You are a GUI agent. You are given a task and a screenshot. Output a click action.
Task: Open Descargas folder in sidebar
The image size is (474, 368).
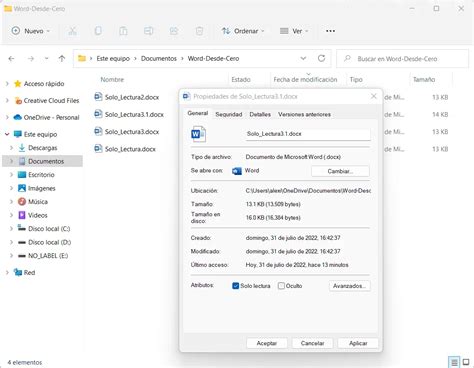pyautogui.click(x=43, y=148)
